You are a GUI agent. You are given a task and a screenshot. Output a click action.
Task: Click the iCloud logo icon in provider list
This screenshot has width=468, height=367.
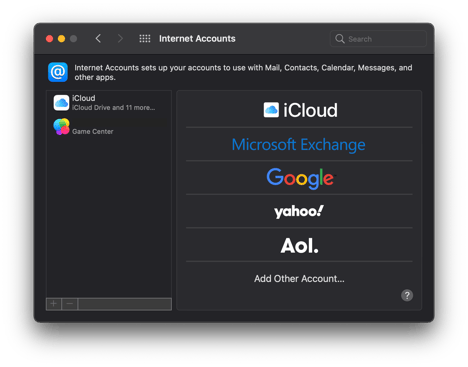coord(271,110)
